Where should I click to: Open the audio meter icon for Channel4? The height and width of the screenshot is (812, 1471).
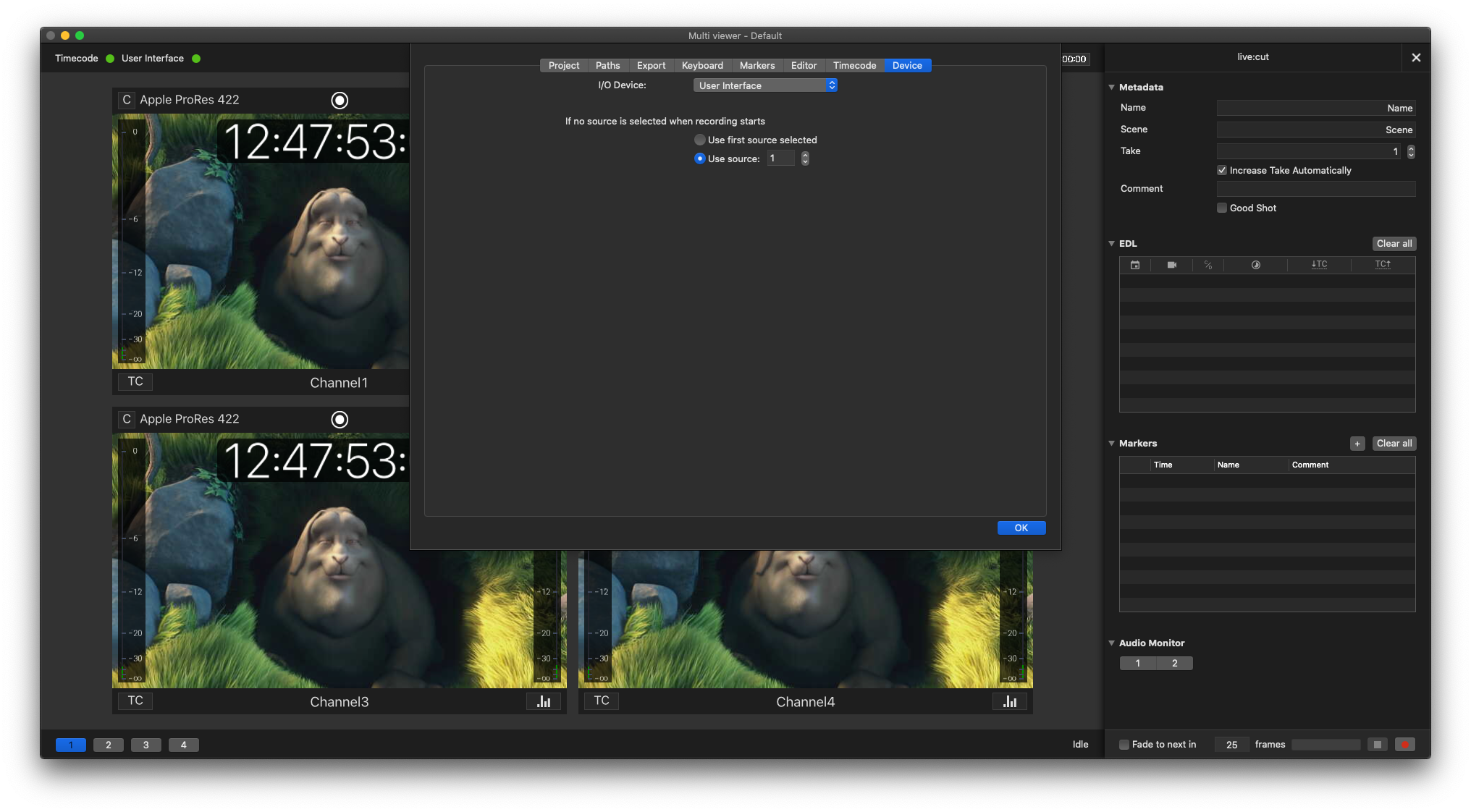point(1010,701)
